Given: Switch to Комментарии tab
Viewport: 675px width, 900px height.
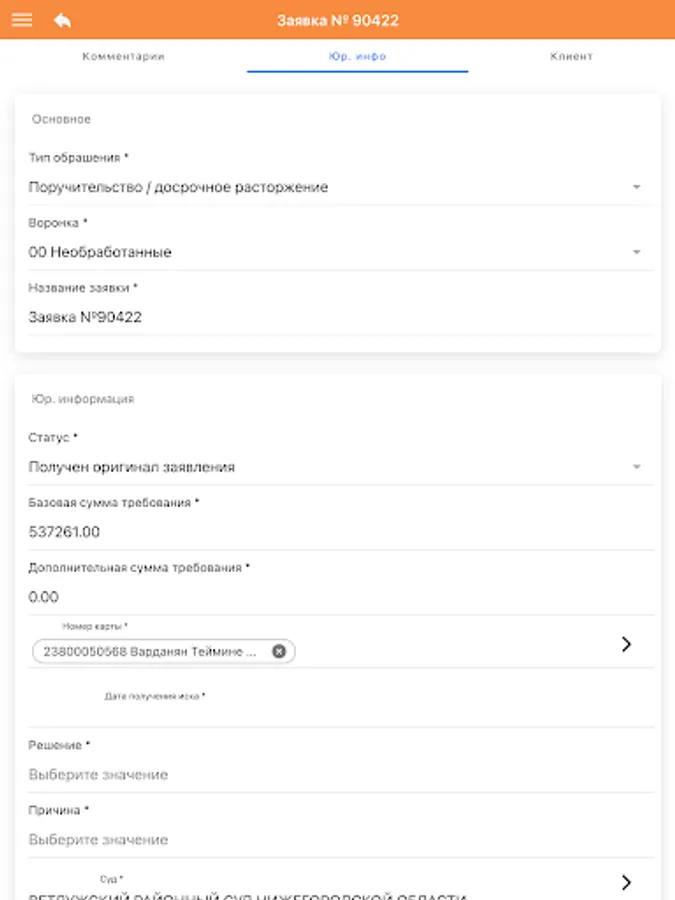Looking at the screenshot, I should tap(123, 57).
